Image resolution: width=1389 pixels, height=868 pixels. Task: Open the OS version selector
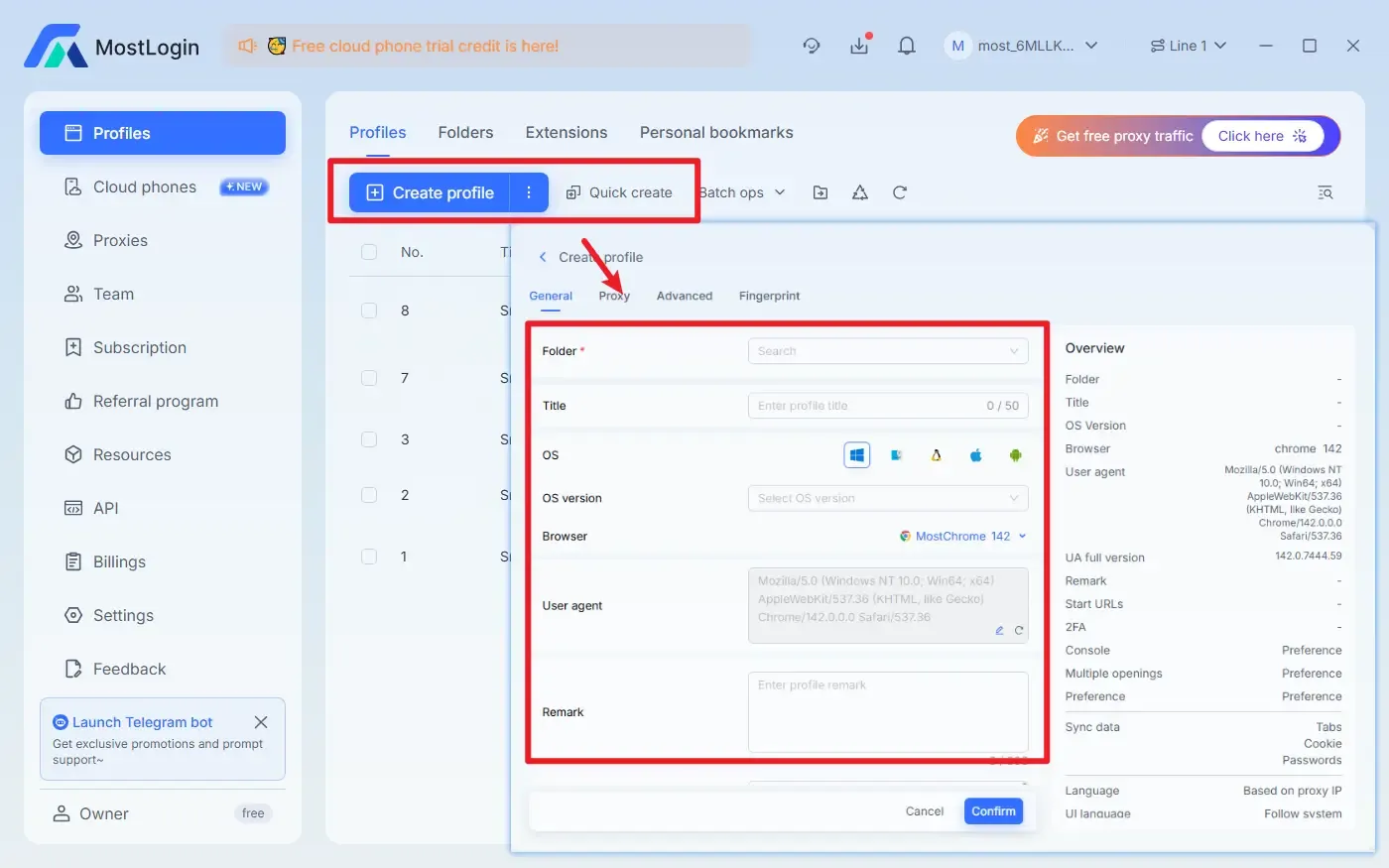click(888, 497)
